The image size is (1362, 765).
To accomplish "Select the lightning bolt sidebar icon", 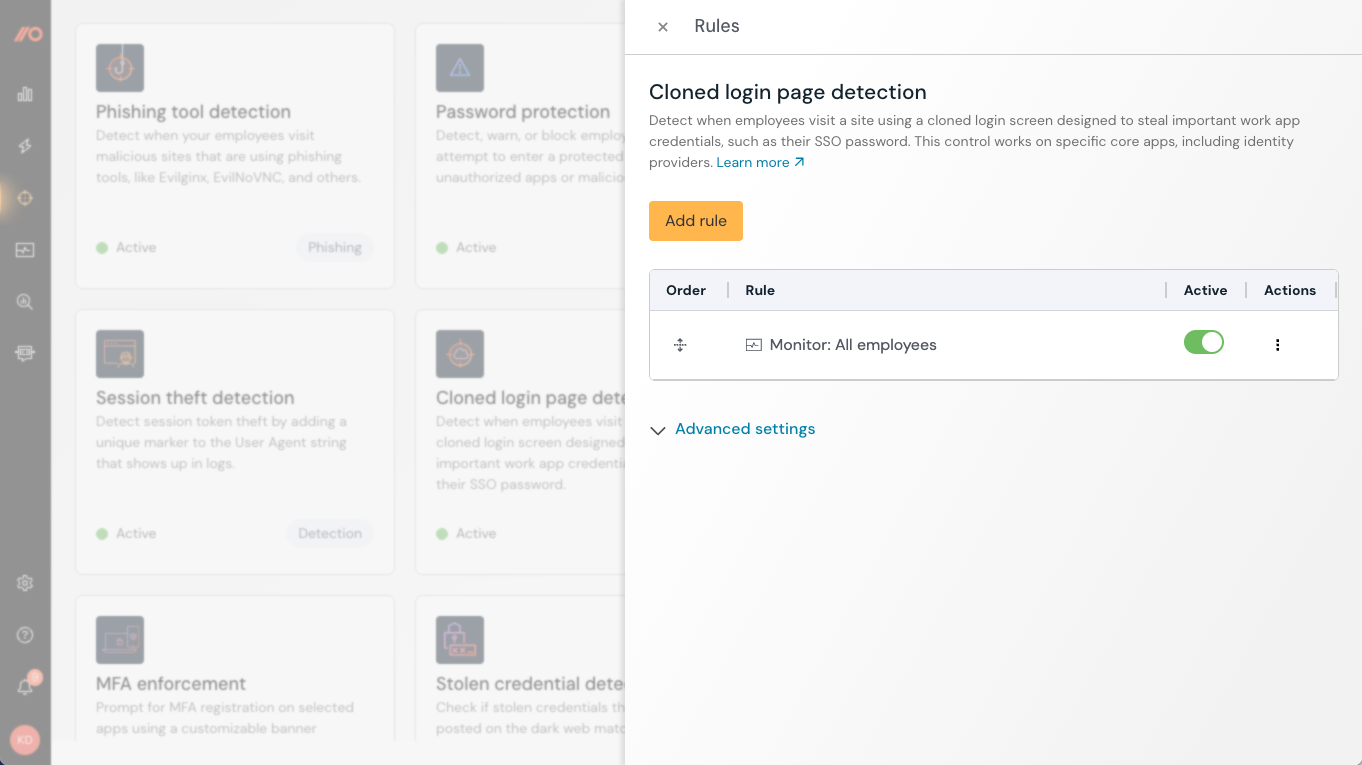I will 25,146.
